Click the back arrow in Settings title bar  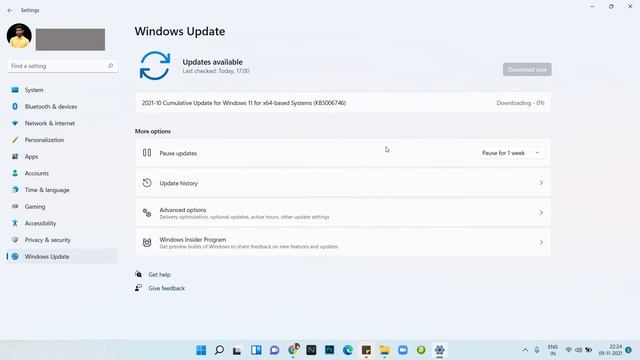click(x=10, y=10)
